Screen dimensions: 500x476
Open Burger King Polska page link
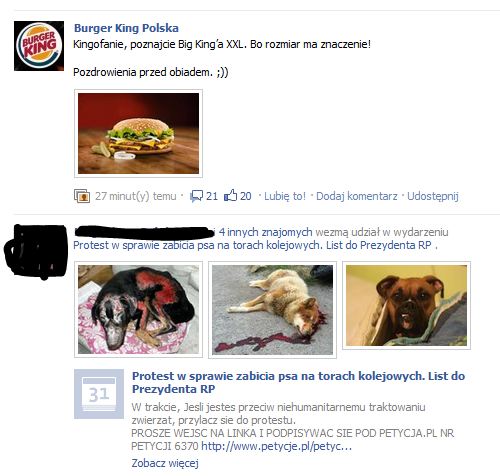(x=126, y=28)
